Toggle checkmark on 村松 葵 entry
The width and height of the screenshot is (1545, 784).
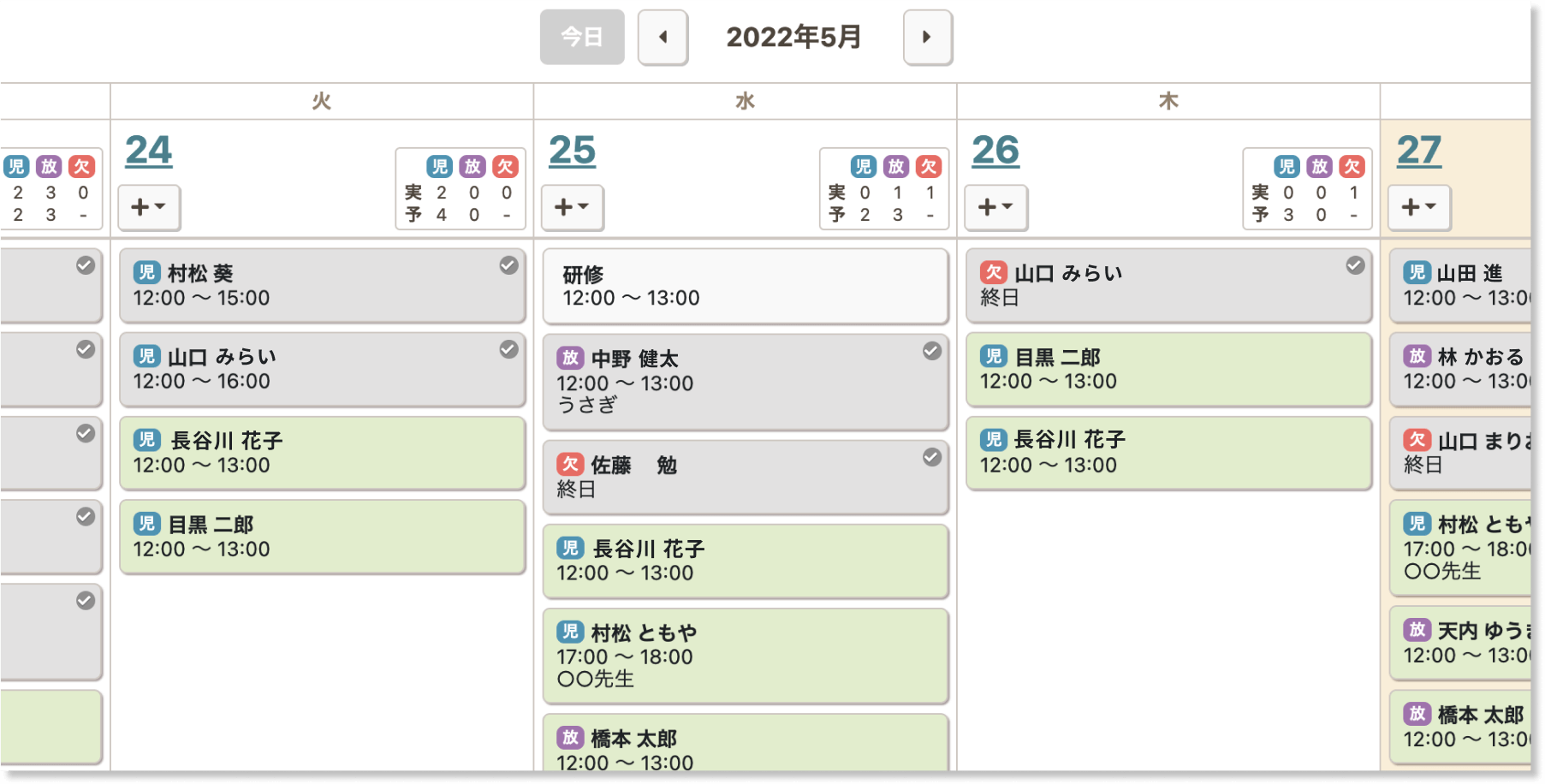pos(508,265)
